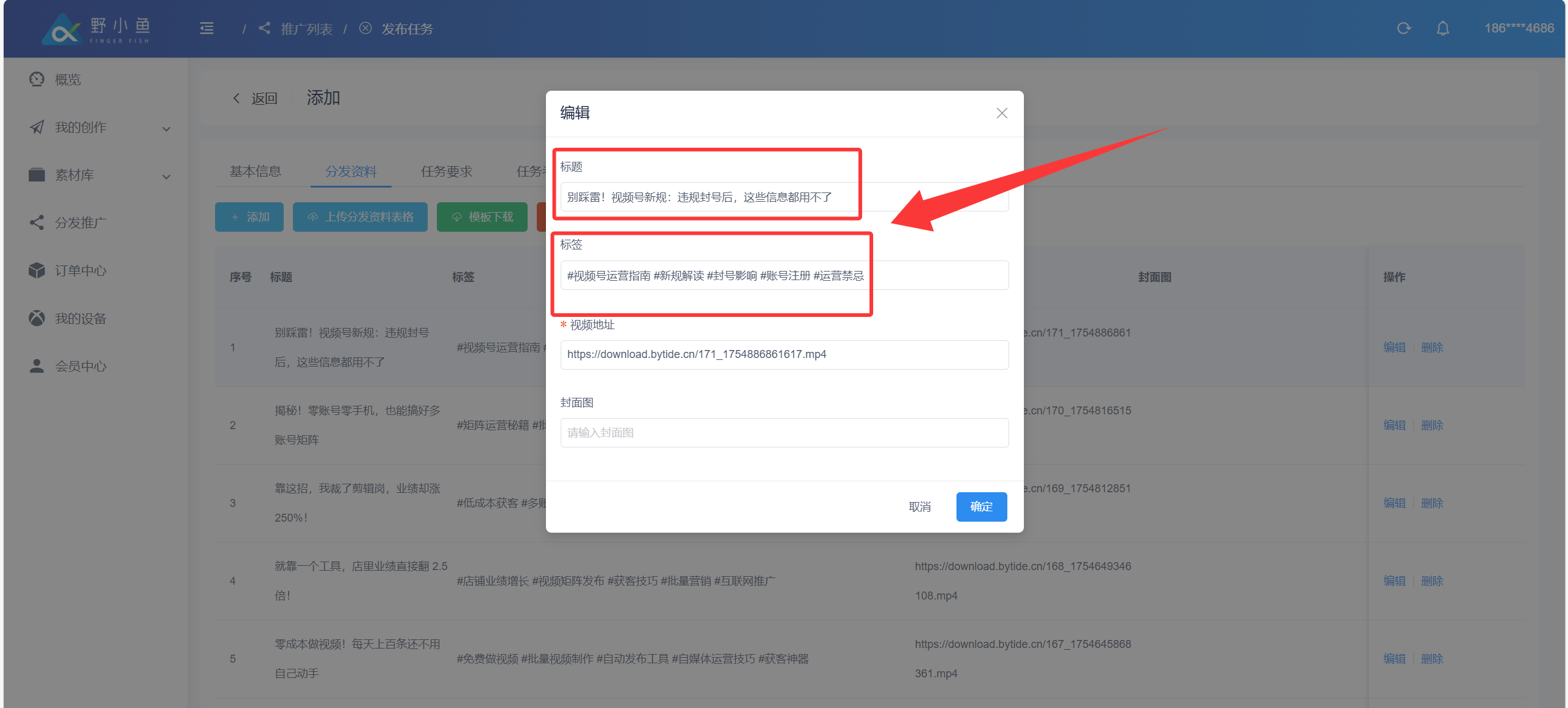Image resolution: width=1568 pixels, height=708 pixels.
Task: Open 会员中心 user icon in sidebar
Action: 37,366
